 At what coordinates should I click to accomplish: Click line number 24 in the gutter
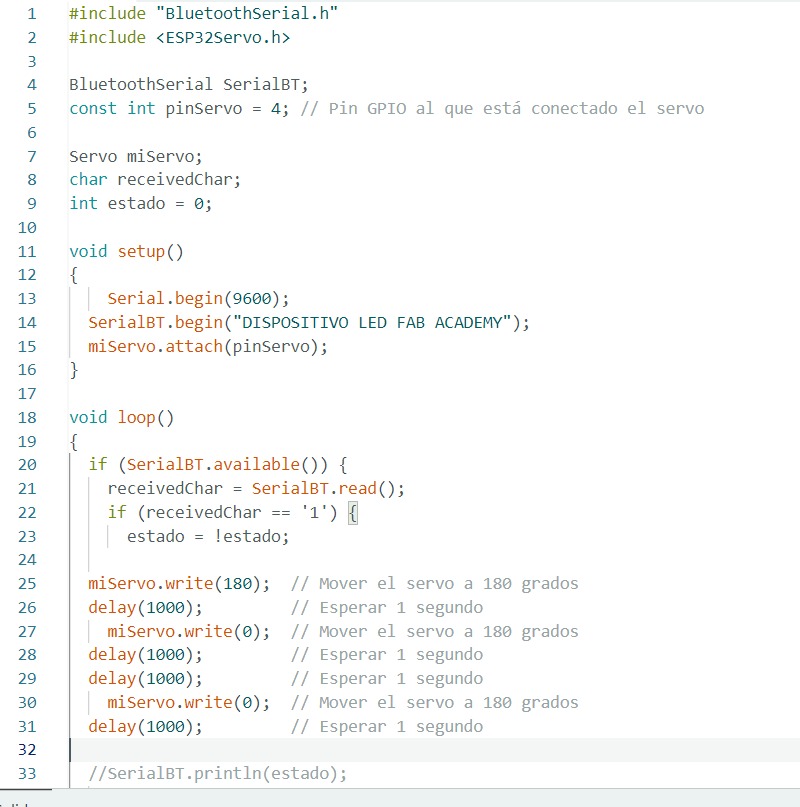pos(27,560)
